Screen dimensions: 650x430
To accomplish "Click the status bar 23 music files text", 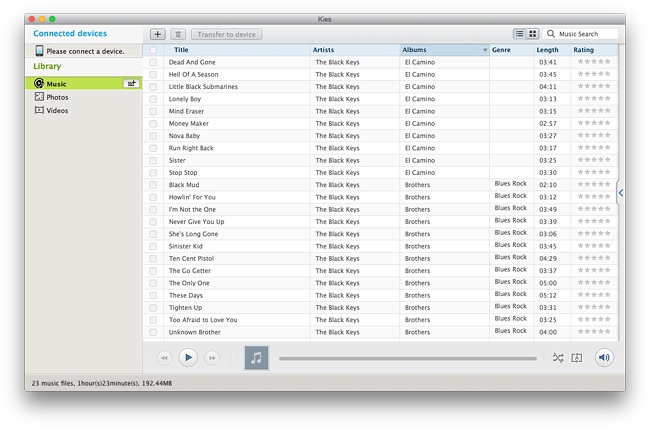I will (x=102, y=383).
